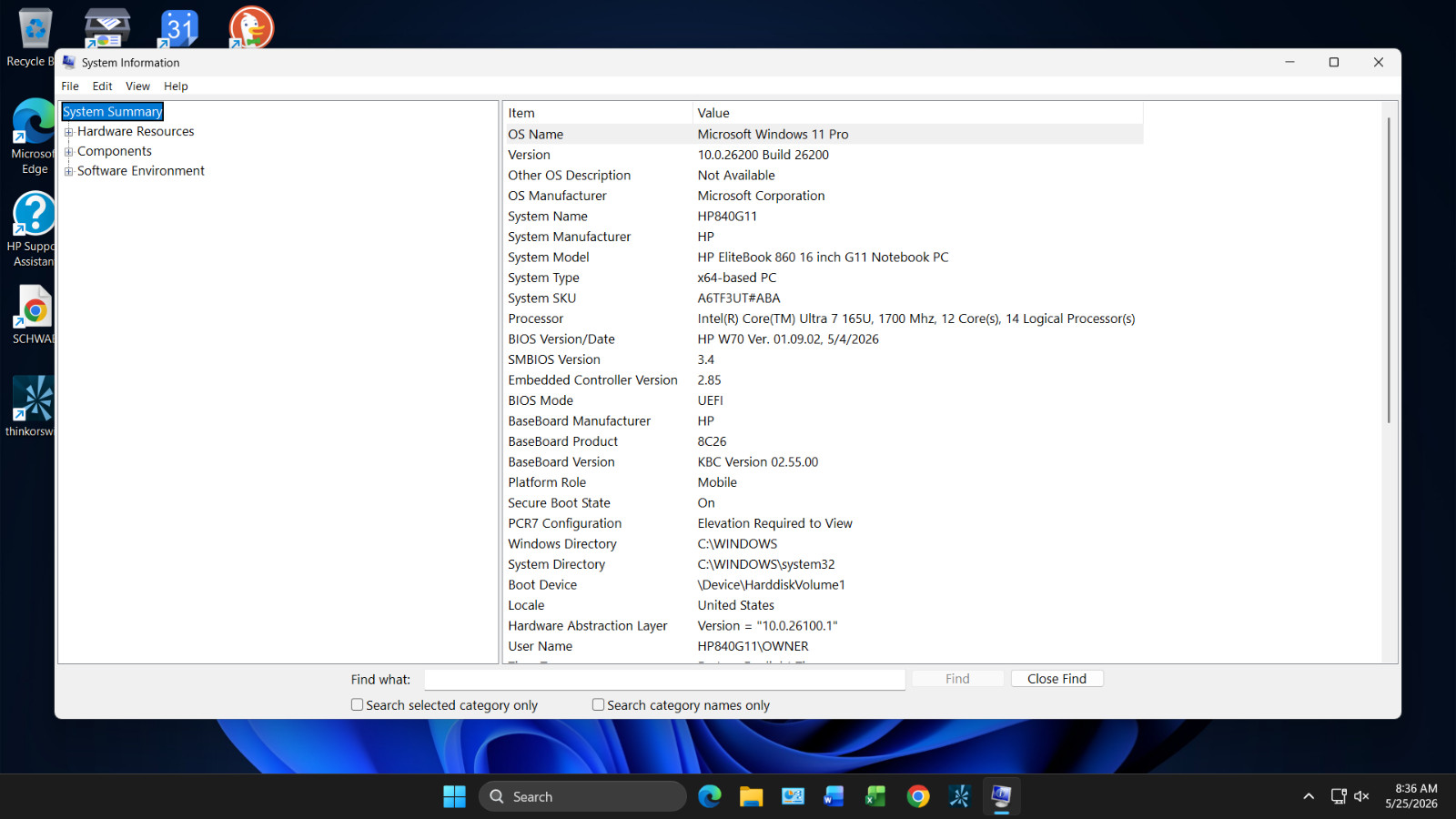This screenshot has width=1456, height=819.
Task: Open the monitor app taskbar icon
Action: [x=793, y=796]
